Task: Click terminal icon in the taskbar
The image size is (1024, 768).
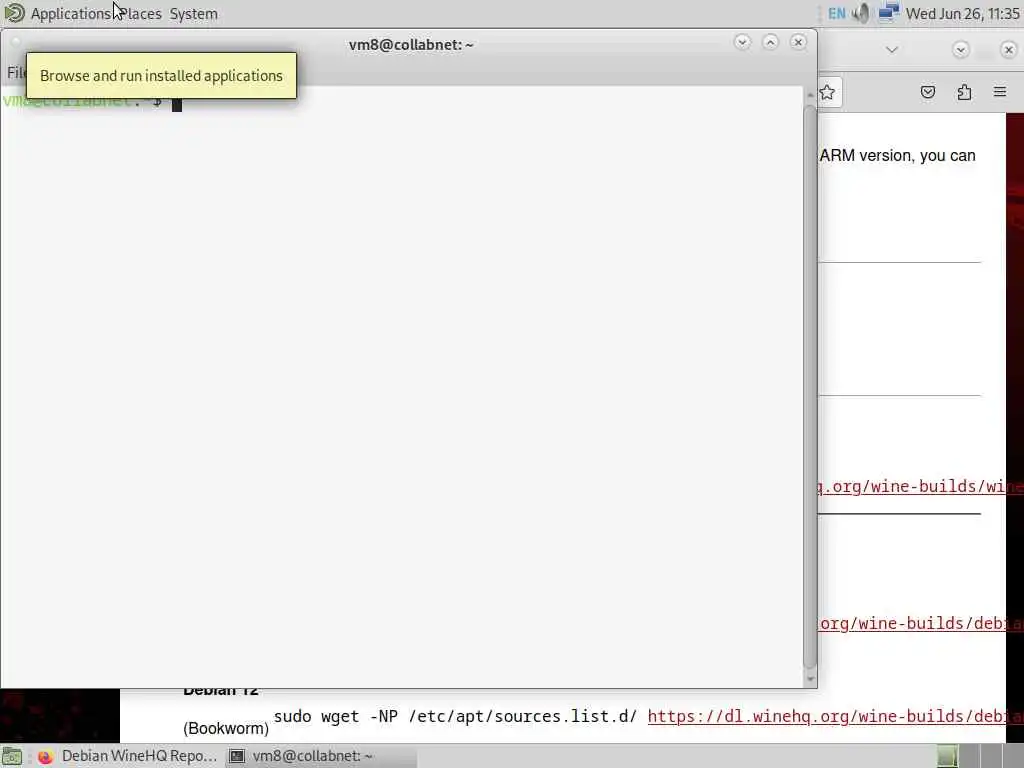Action: click(237, 756)
